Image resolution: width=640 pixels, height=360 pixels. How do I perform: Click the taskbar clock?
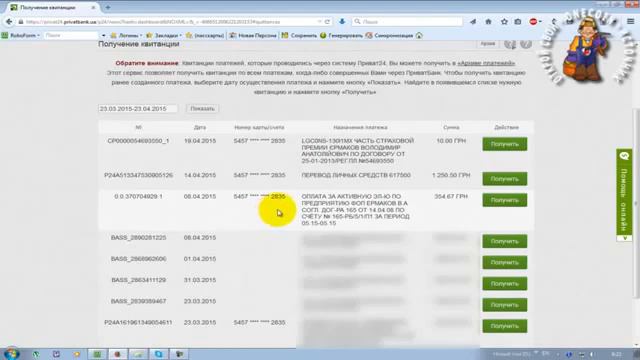point(616,354)
